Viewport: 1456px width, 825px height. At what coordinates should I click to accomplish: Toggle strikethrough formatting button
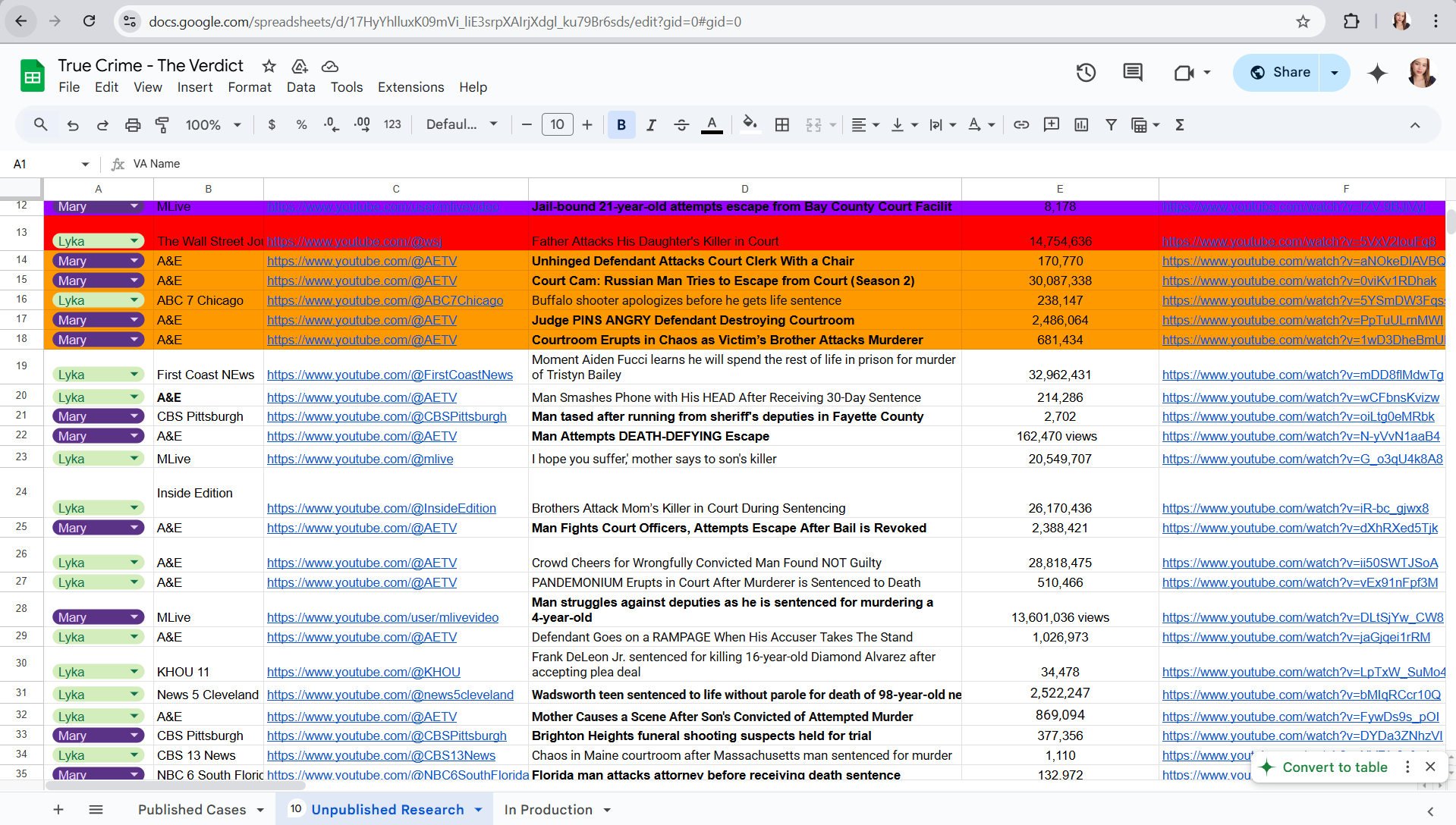click(x=681, y=125)
